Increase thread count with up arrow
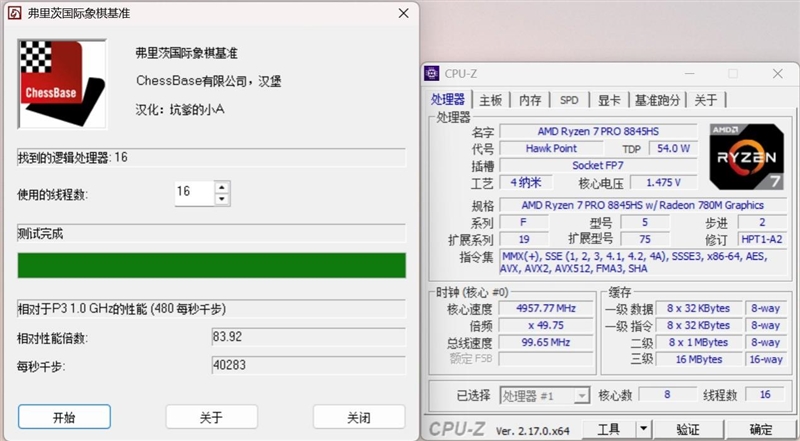The width and height of the screenshot is (800, 441). (222, 187)
